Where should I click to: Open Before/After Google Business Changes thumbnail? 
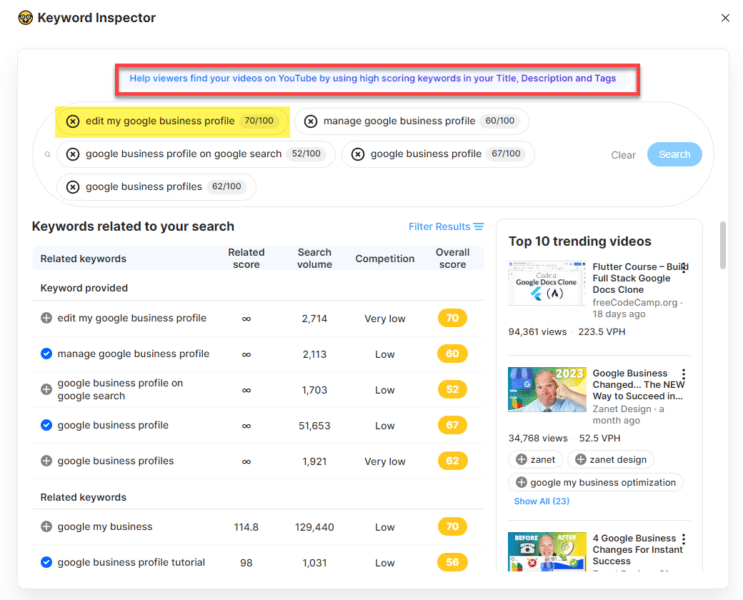click(x=547, y=551)
